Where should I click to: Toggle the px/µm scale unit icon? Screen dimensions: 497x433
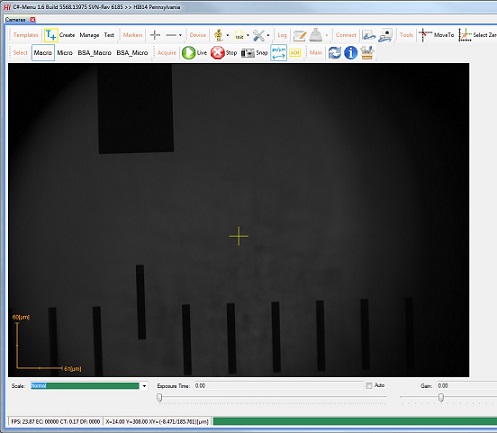(x=278, y=53)
